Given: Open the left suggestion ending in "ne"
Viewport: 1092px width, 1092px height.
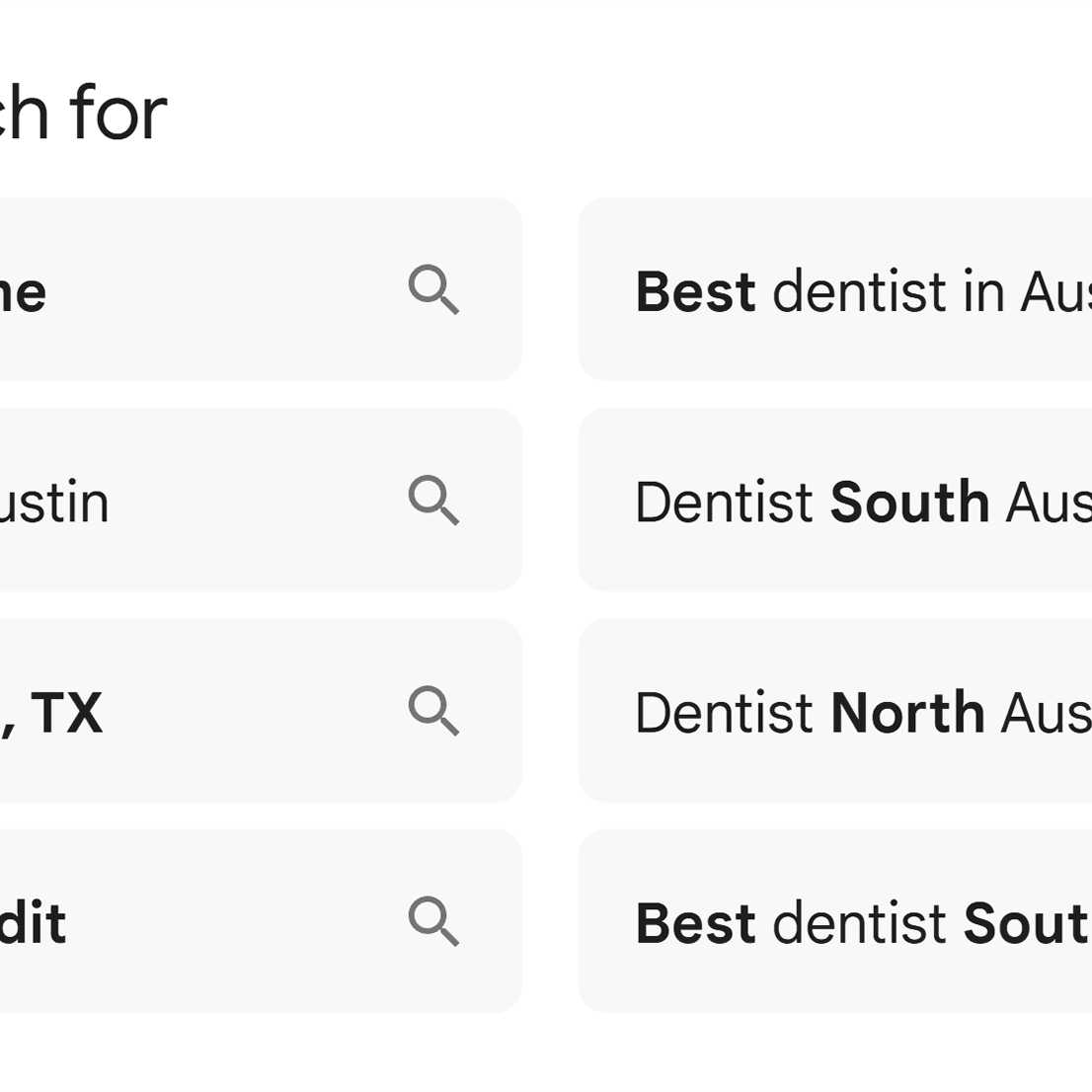Looking at the screenshot, I should [197, 290].
